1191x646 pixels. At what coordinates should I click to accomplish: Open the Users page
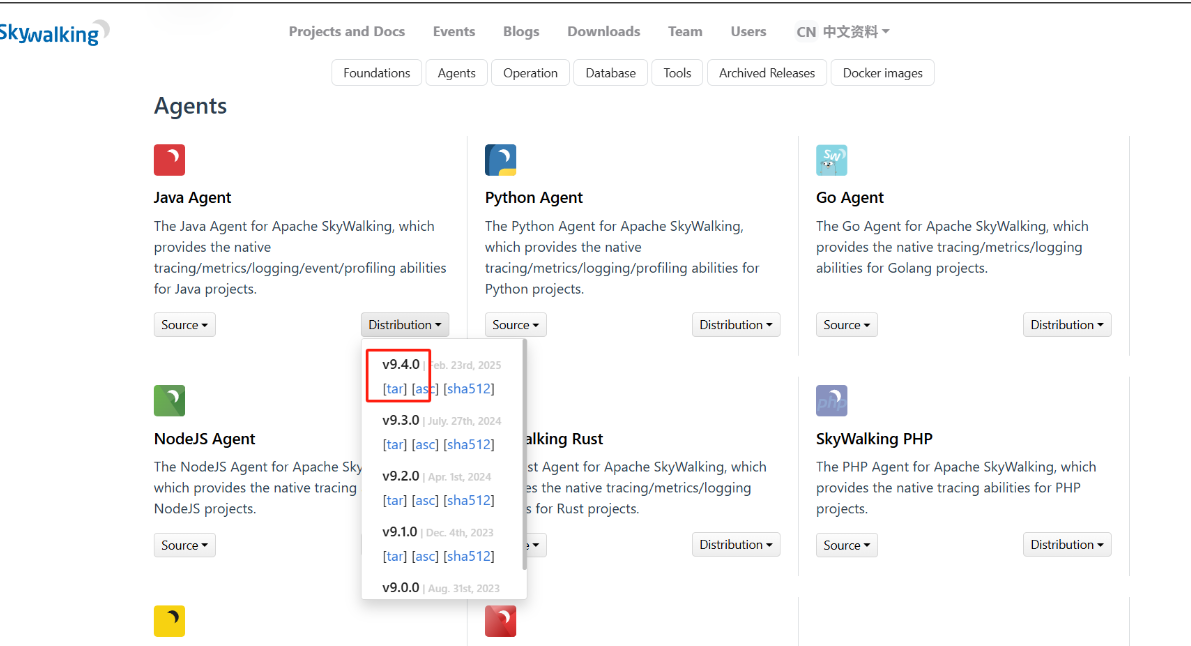[x=748, y=31]
